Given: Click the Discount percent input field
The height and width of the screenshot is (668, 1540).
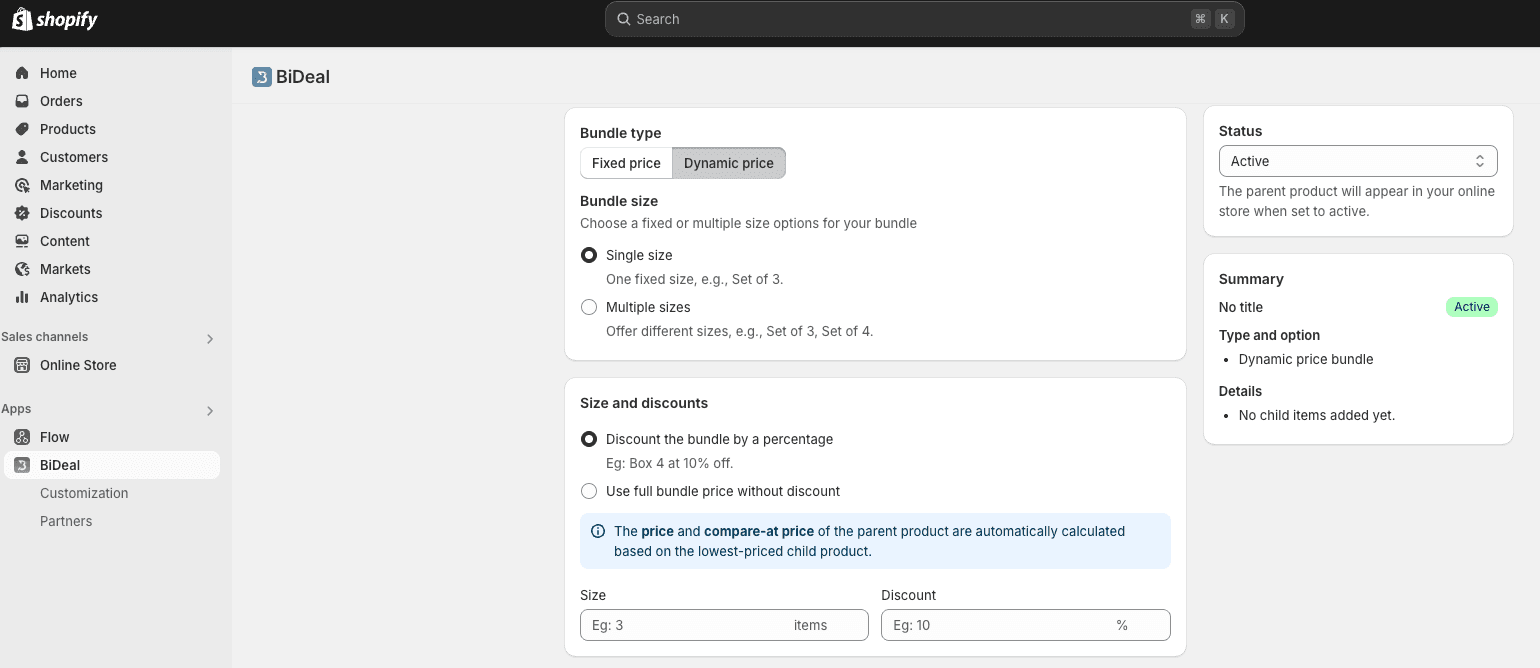Looking at the screenshot, I should coord(1025,625).
